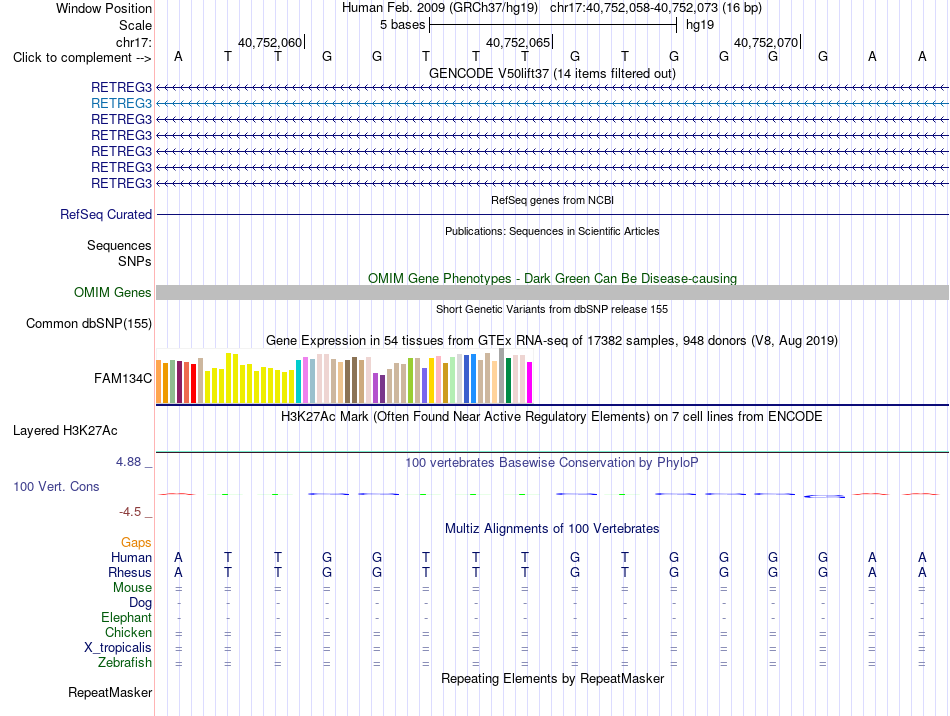Click the first base A in sequence row
The height and width of the screenshot is (716, 950).
[x=178, y=56]
